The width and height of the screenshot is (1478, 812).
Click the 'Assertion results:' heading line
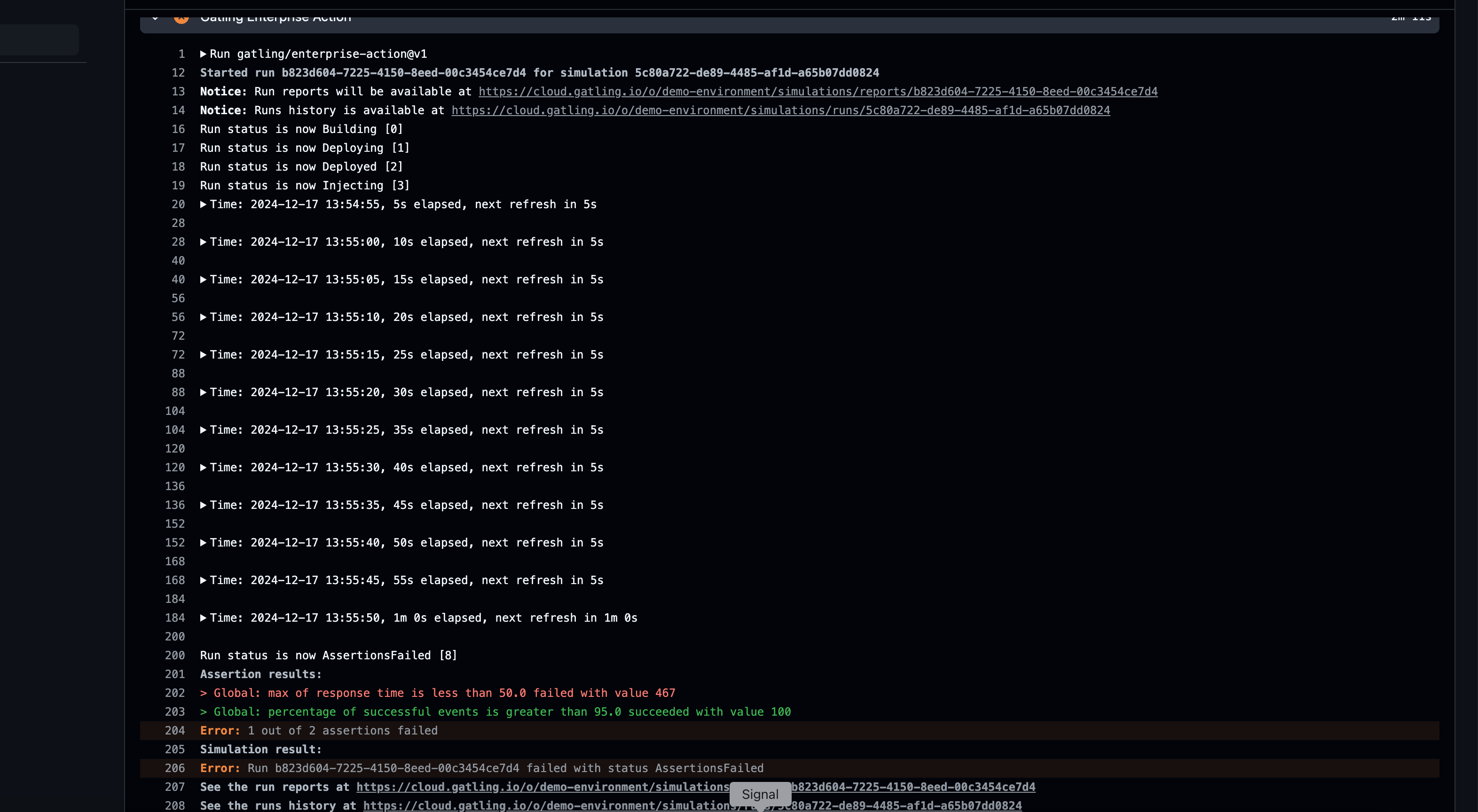point(260,674)
